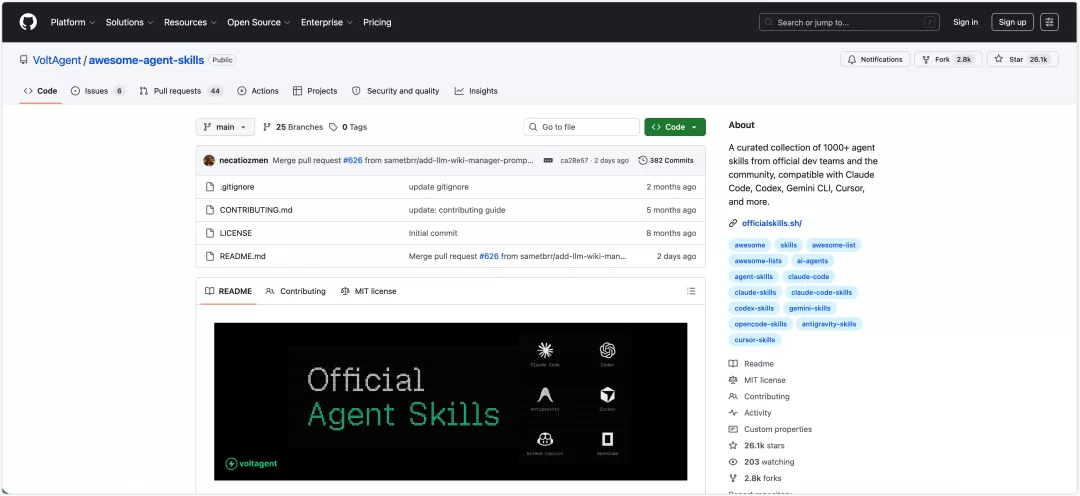Switch to the Projects tab
This screenshot has width=1080, height=496.
pos(315,91)
